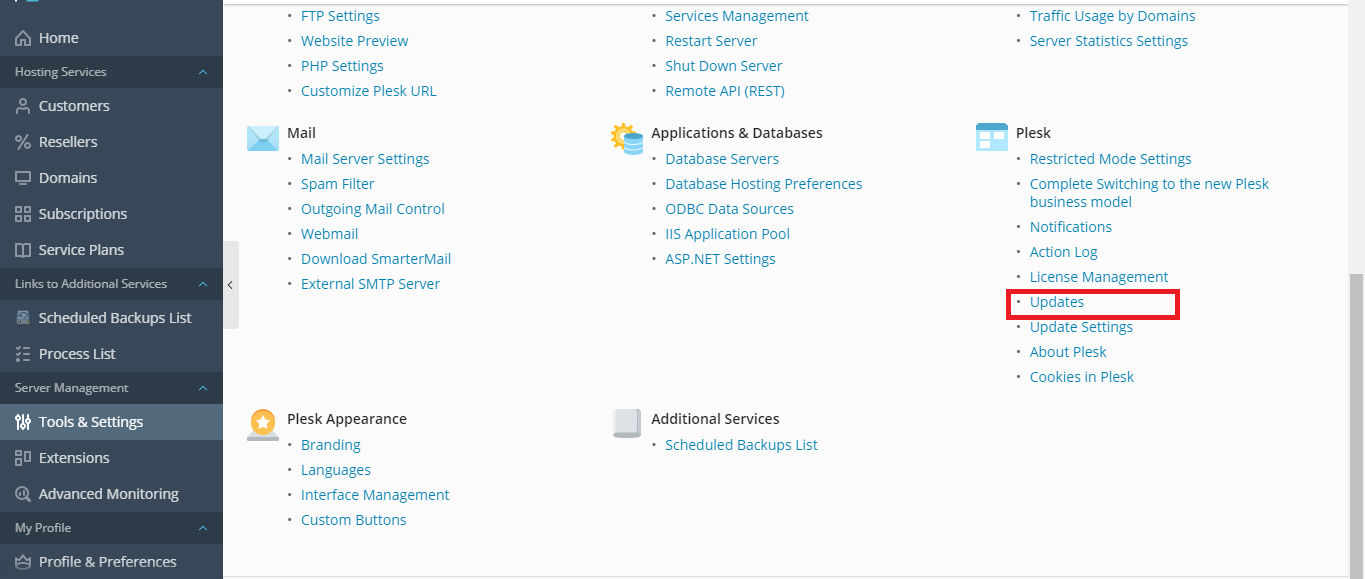
Task: Open Server Statistics Settings link
Action: 1109,41
